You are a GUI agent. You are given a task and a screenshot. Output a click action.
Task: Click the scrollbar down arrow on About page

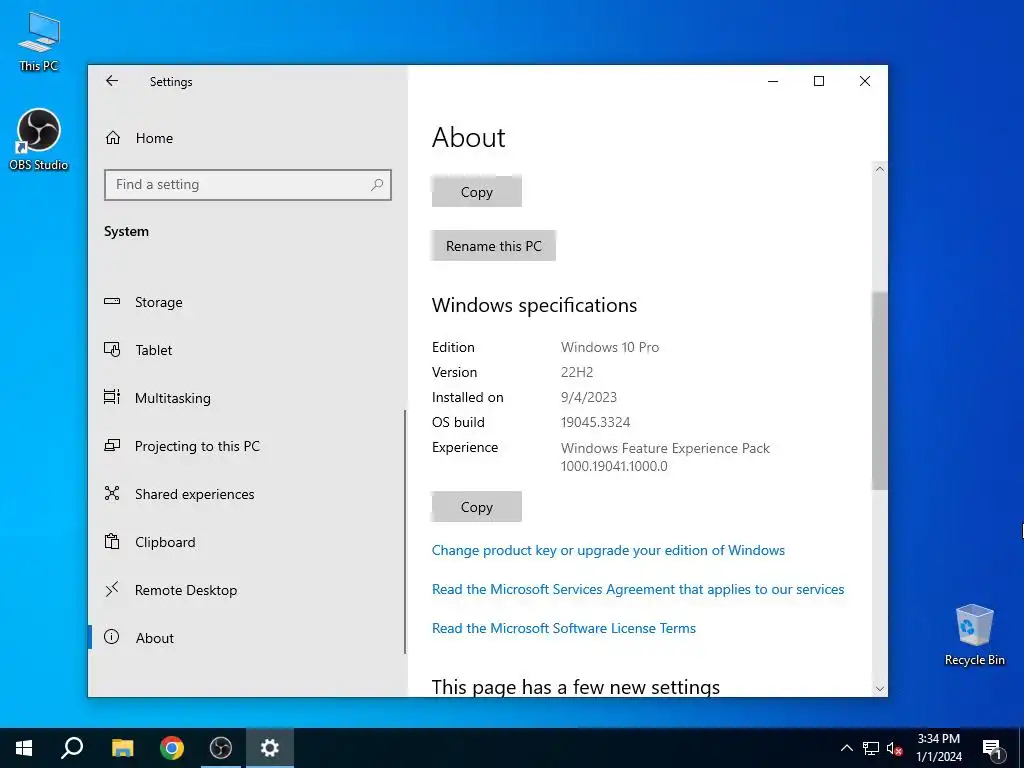click(x=880, y=688)
